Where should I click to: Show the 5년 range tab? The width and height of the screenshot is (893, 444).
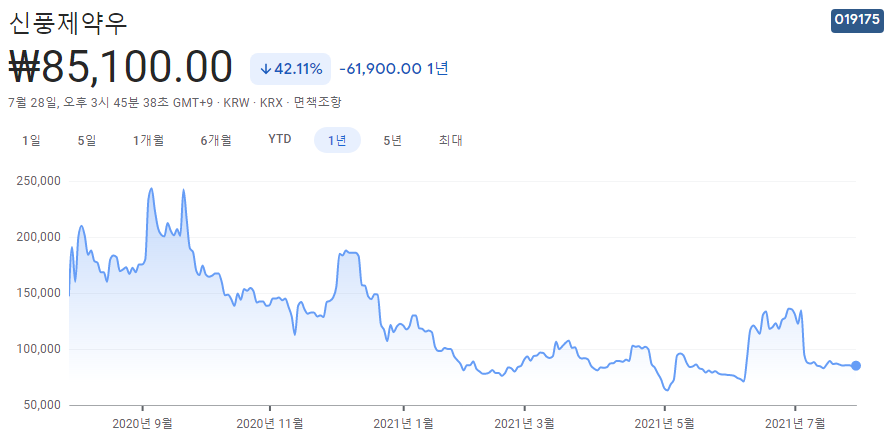click(x=393, y=140)
